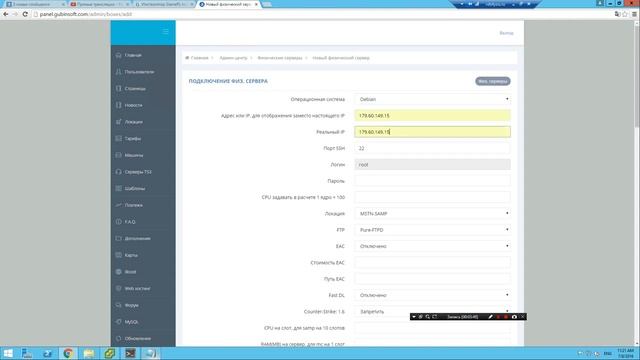Select the pencil tool on recorder bar
This screenshot has height=360, width=640.
pos(491,317)
